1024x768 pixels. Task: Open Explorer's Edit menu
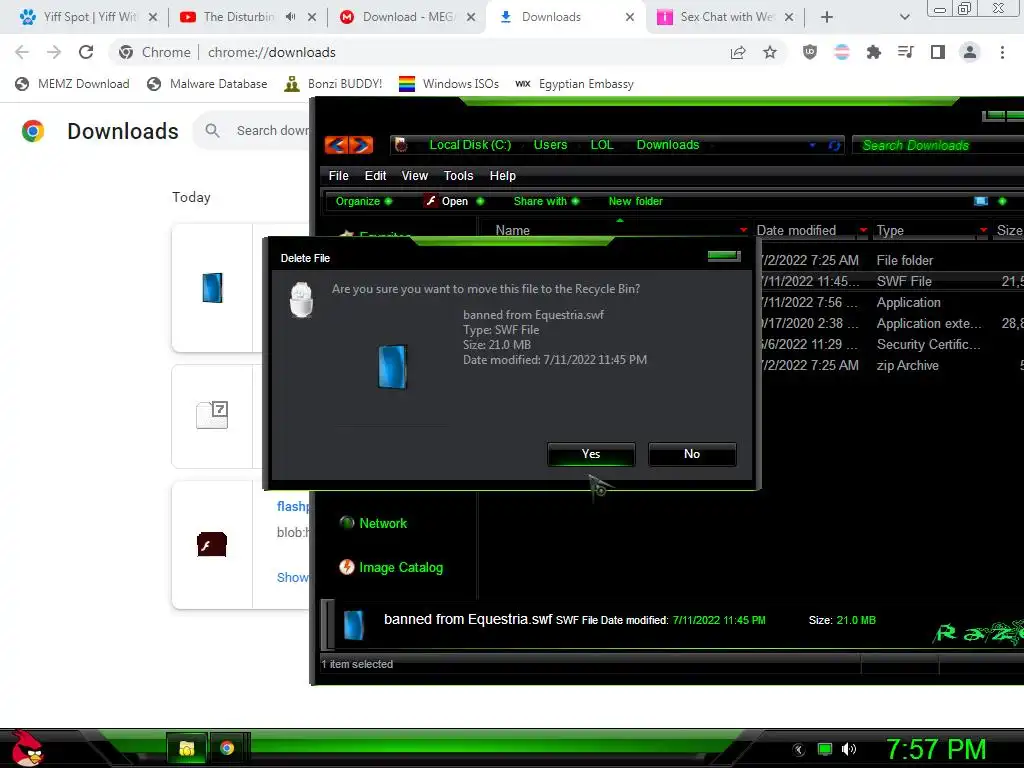tap(376, 176)
